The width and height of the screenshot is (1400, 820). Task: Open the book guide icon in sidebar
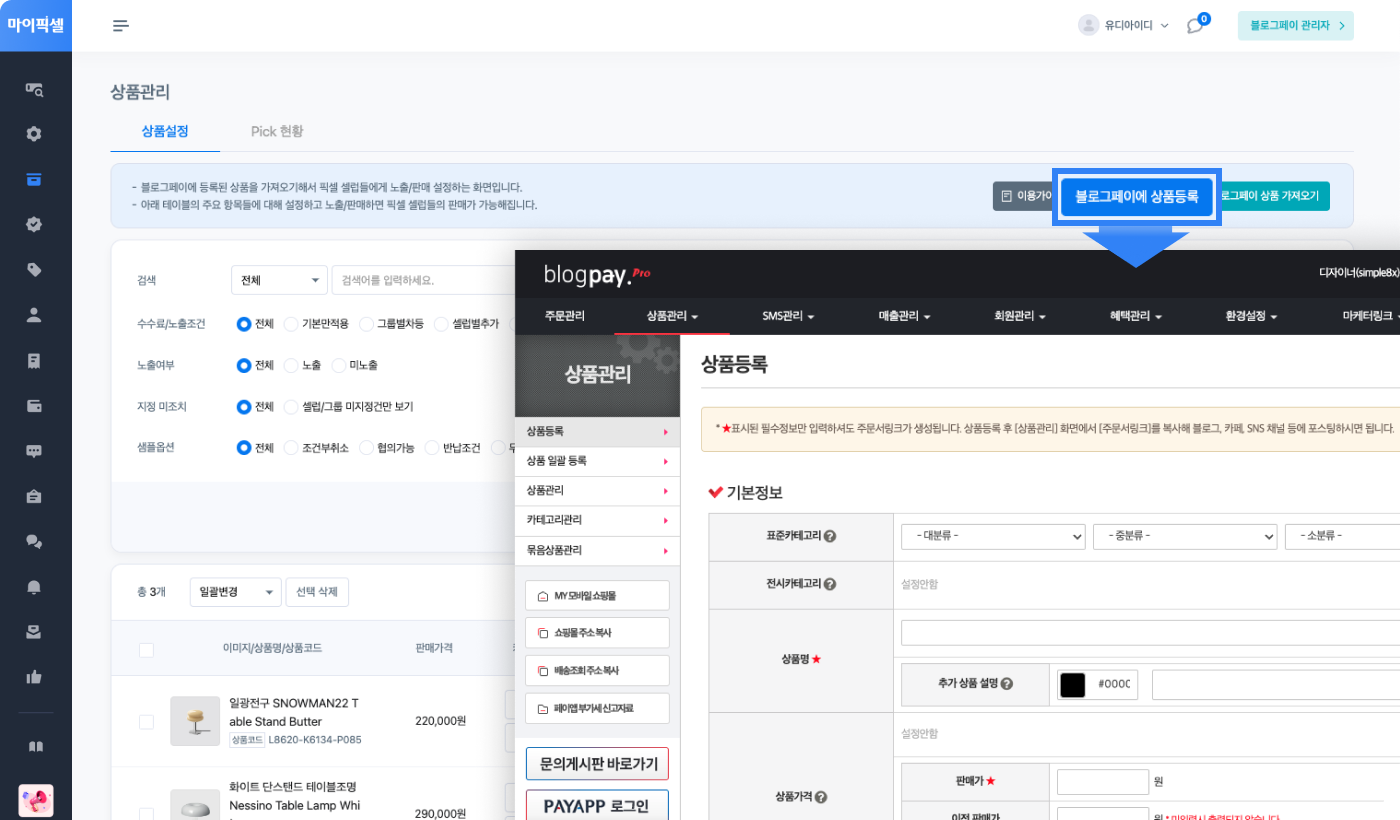pos(35,747)
